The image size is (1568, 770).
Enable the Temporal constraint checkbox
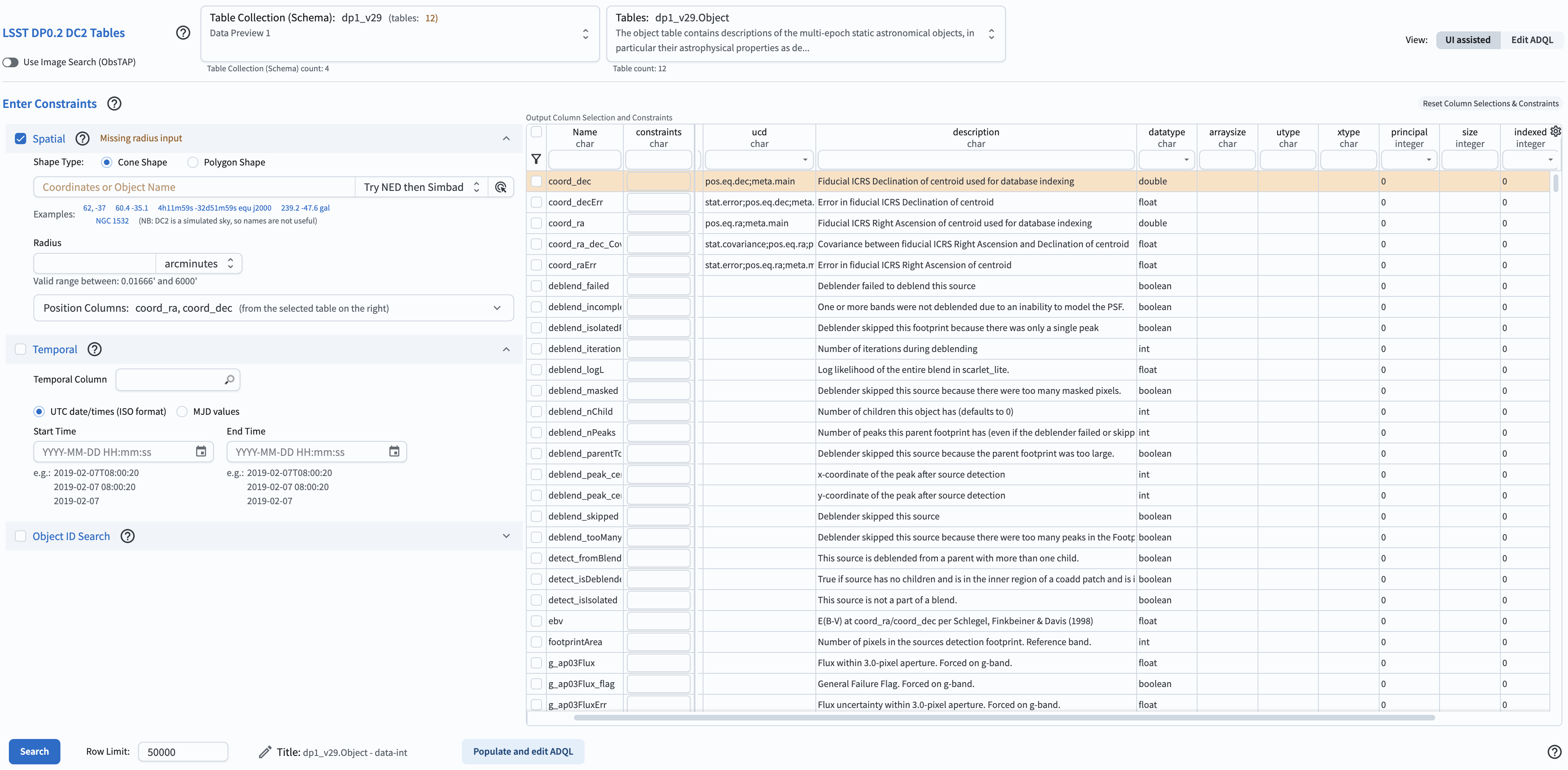(21, 350)
